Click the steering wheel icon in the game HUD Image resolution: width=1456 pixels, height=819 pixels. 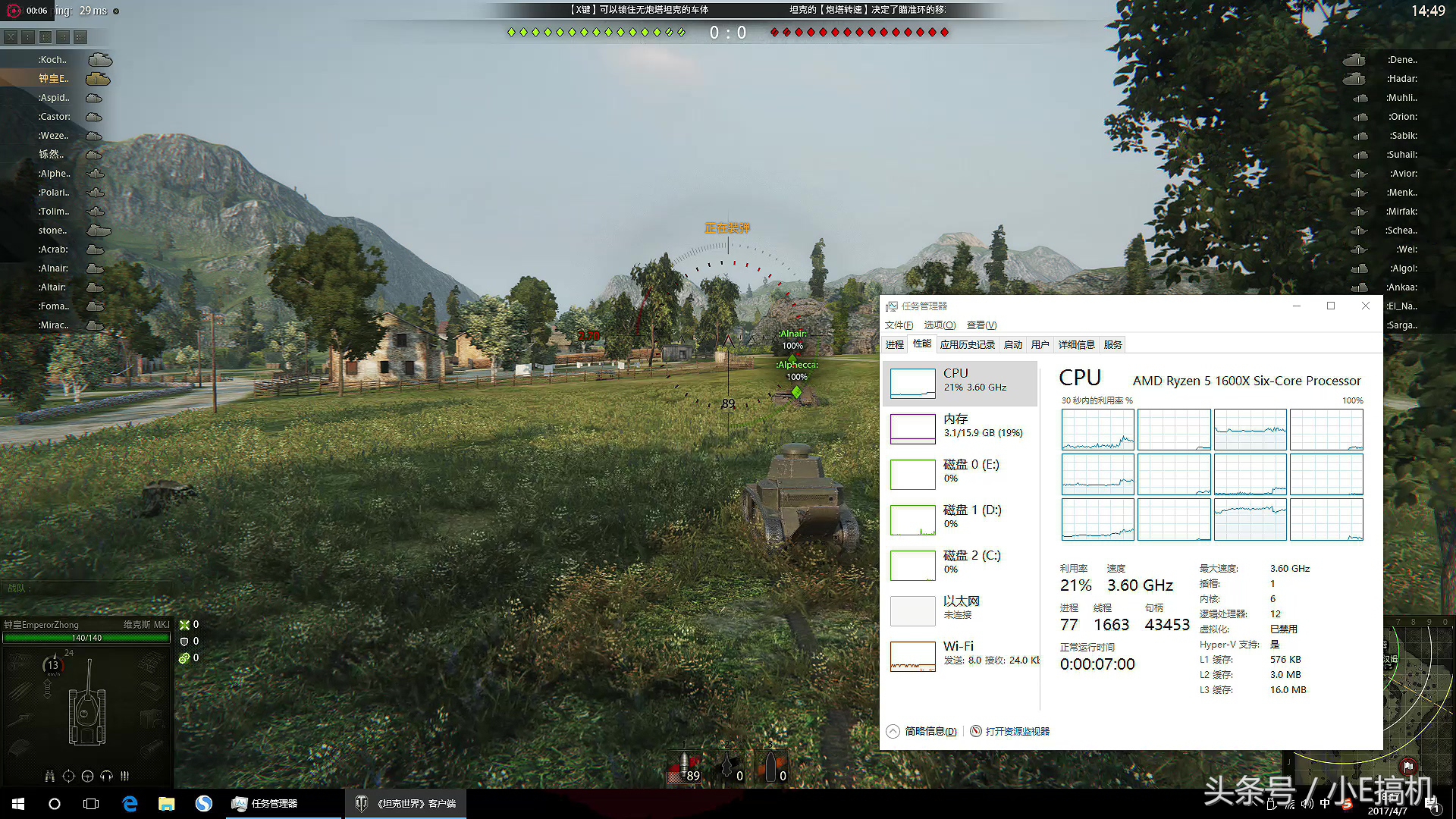pyautogui.click(x=87, y=776)
